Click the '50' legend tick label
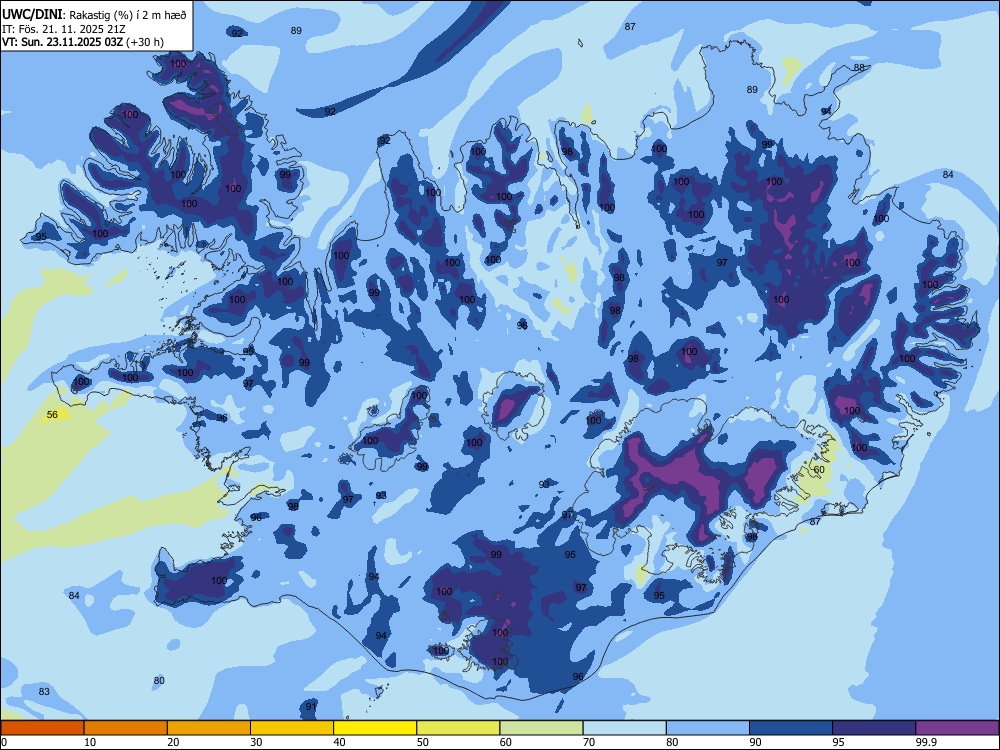Image resolution: width=1000 pixels, height=750 pixels. point(423,742)
